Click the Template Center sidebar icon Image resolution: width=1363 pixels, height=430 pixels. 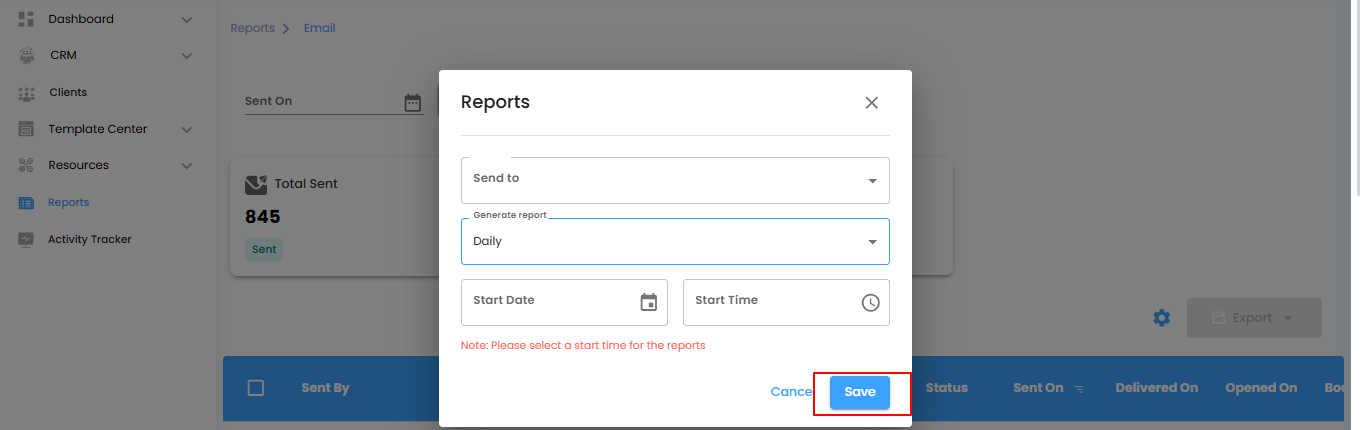(x=27, y=129)
